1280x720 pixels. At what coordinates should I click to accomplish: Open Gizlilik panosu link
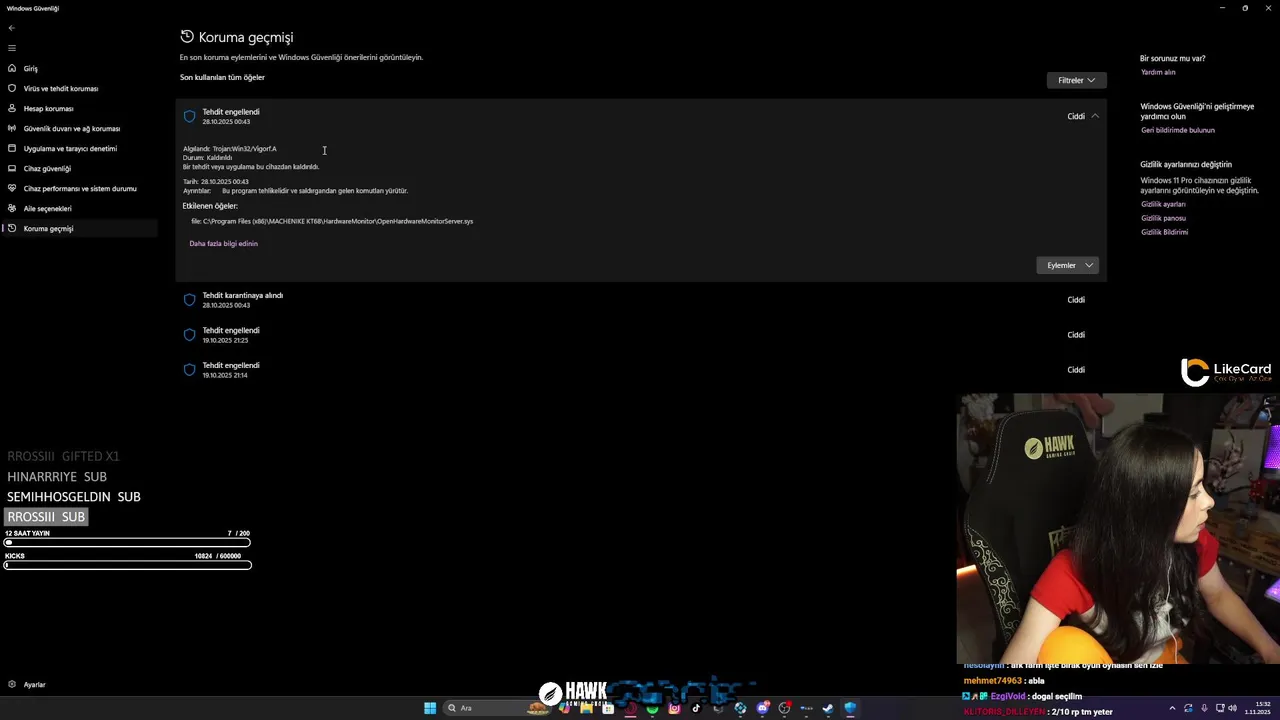(x=1163, y=218)
